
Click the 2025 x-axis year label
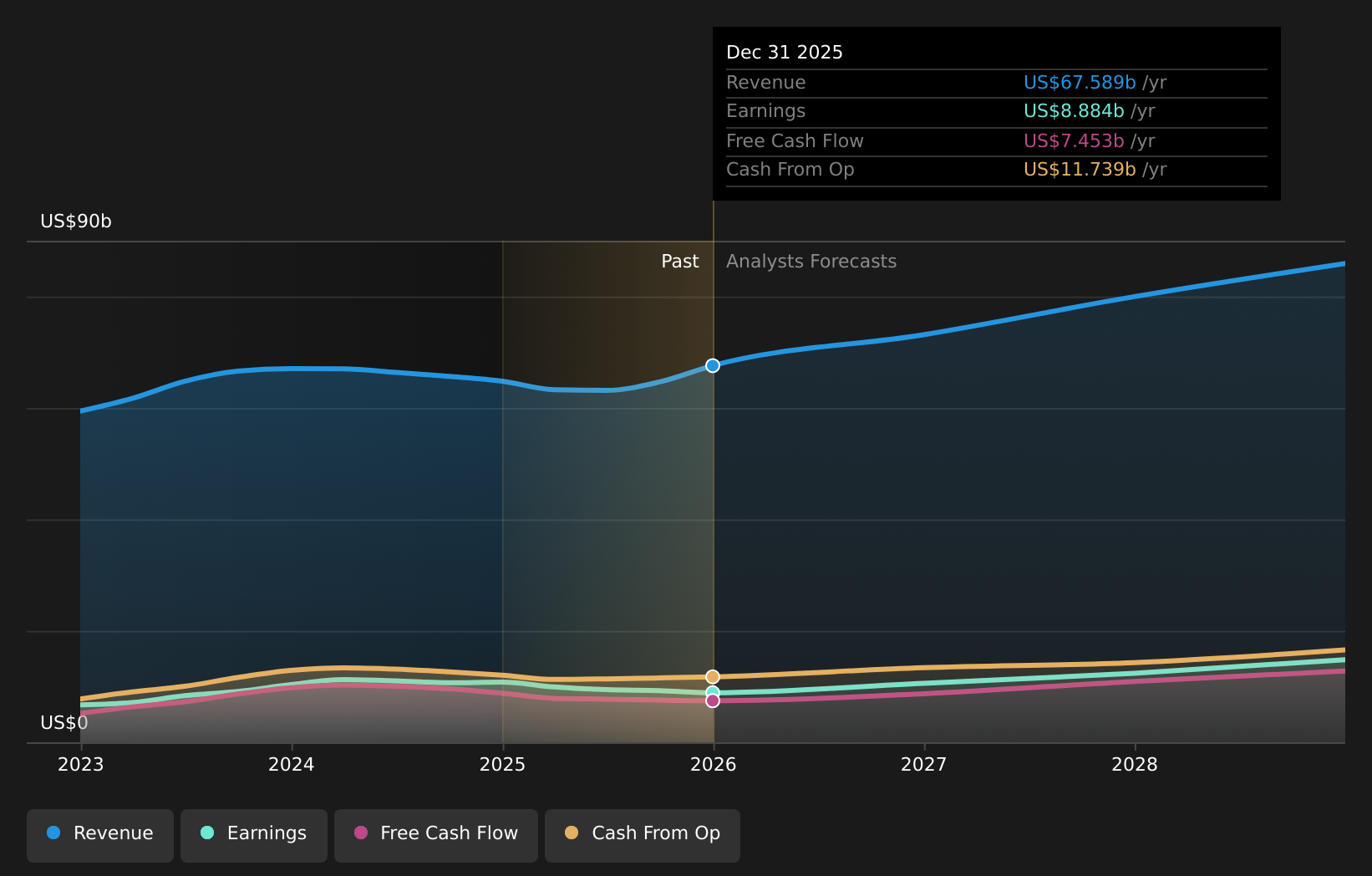(x=502, y=765)
